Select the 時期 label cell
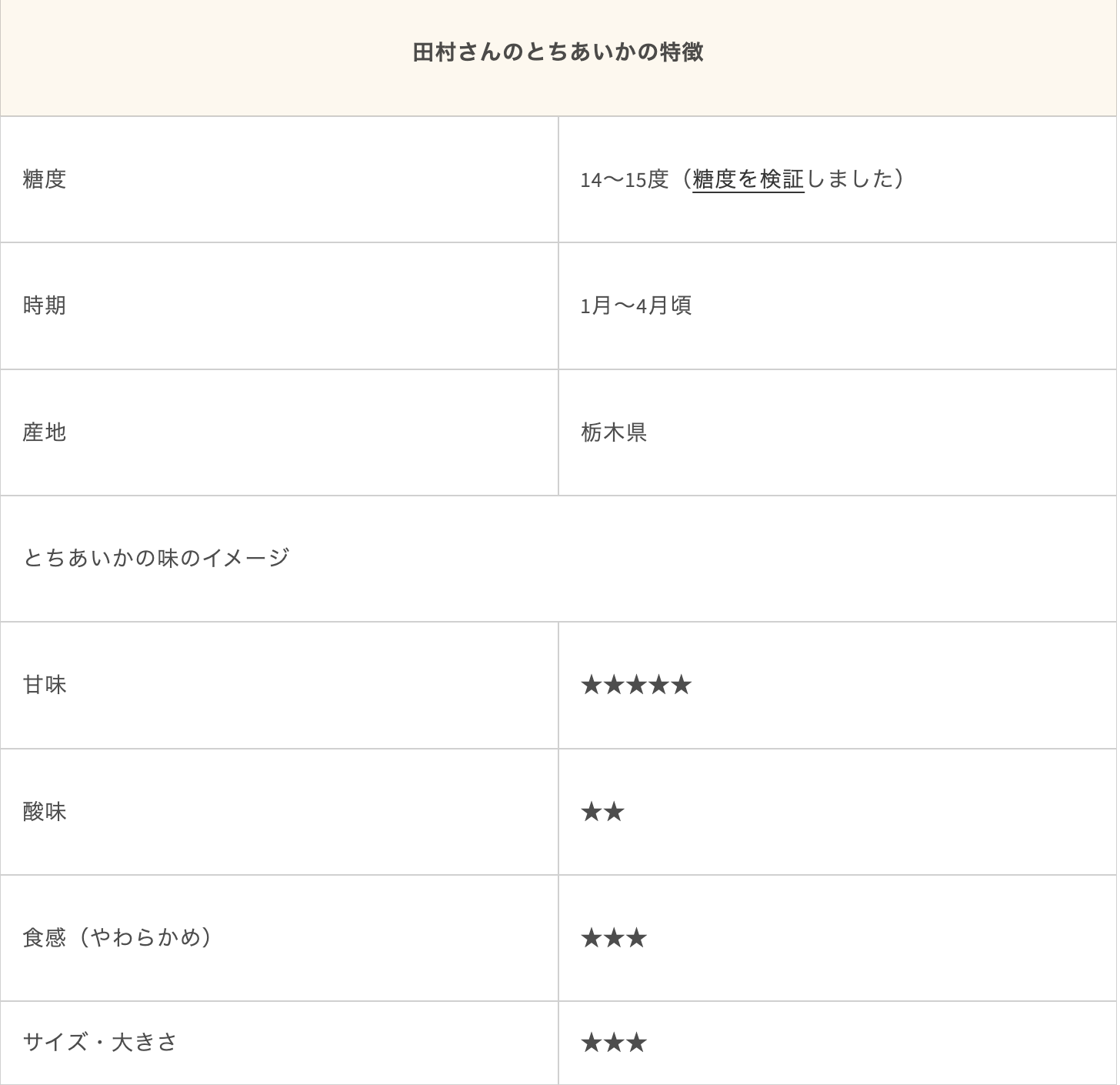 [45, 305]
